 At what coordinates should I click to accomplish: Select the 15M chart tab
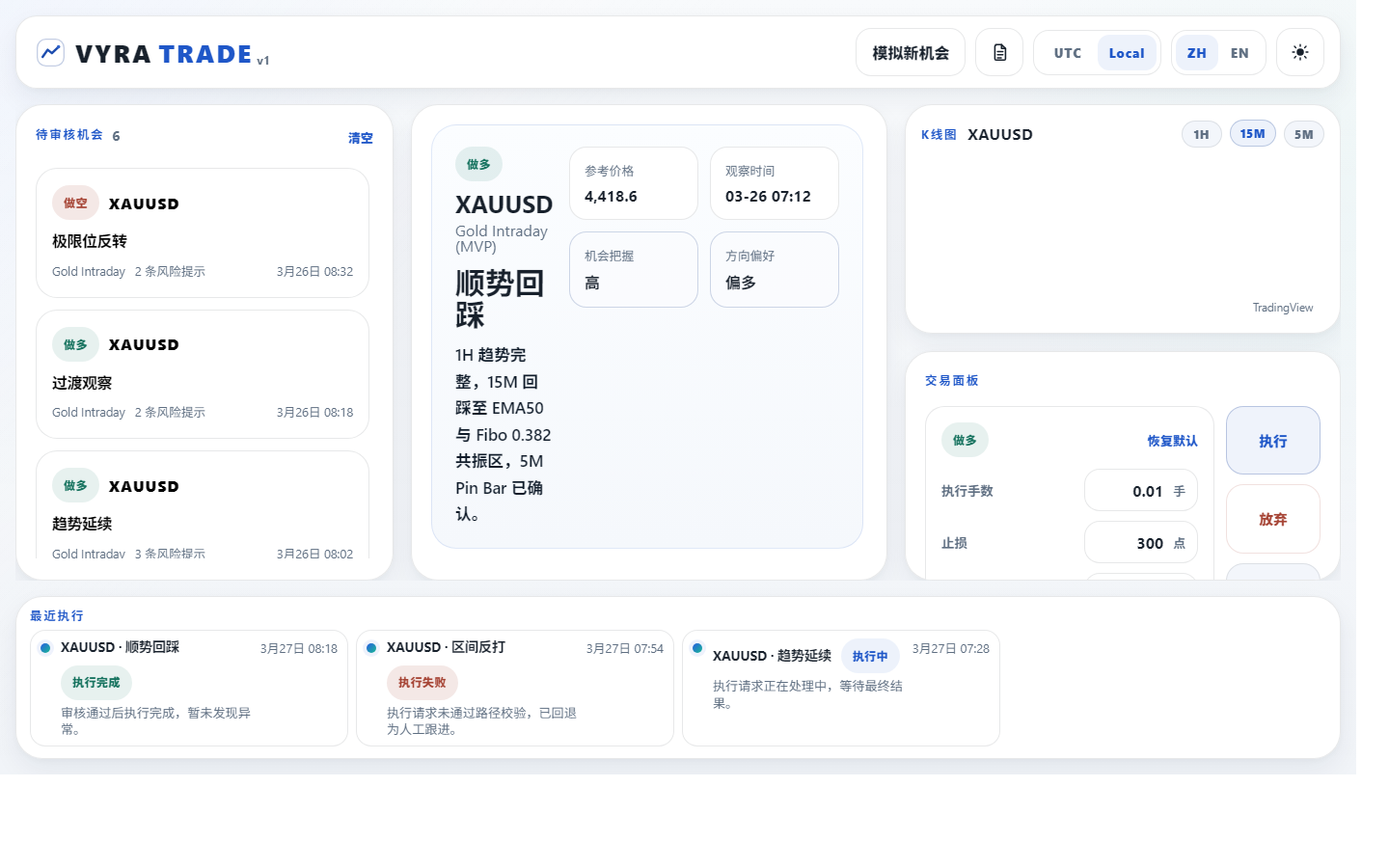(x=1252, y=134)
